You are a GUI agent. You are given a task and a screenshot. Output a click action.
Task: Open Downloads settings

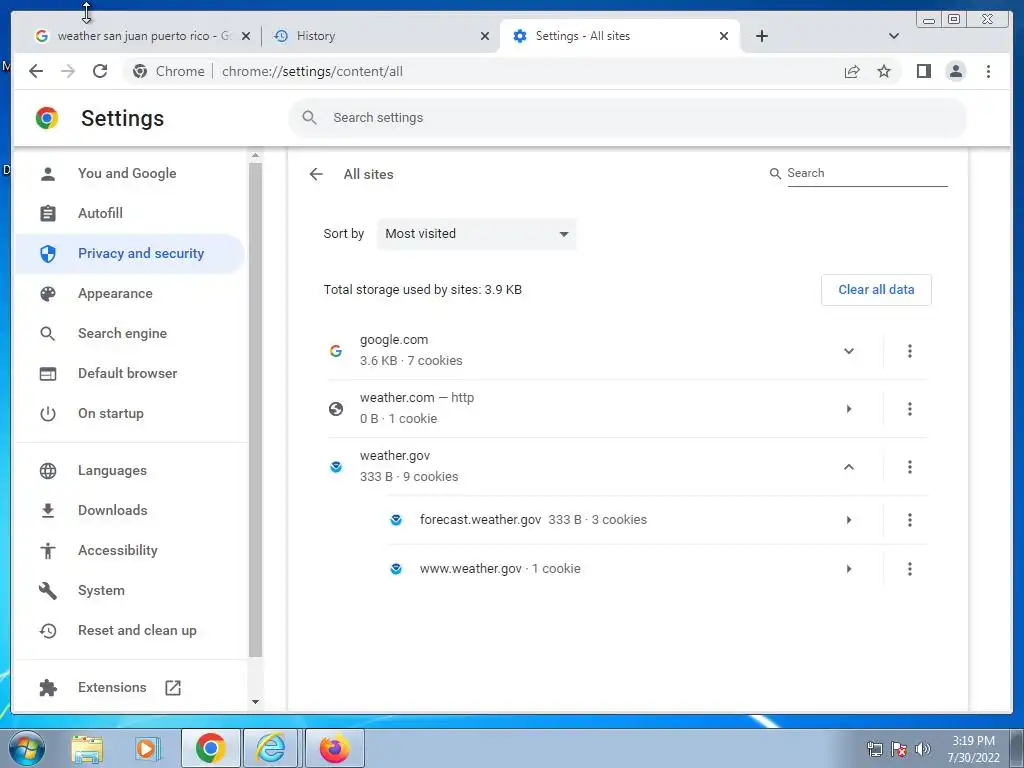click(x=129, y=510)
